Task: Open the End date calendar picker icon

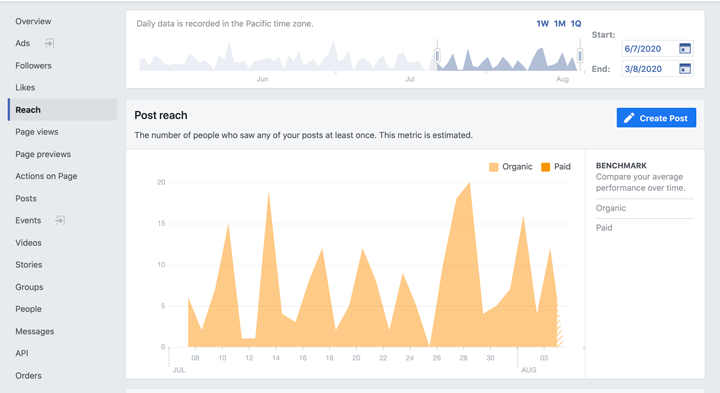Action: click(x=685, y=69)
